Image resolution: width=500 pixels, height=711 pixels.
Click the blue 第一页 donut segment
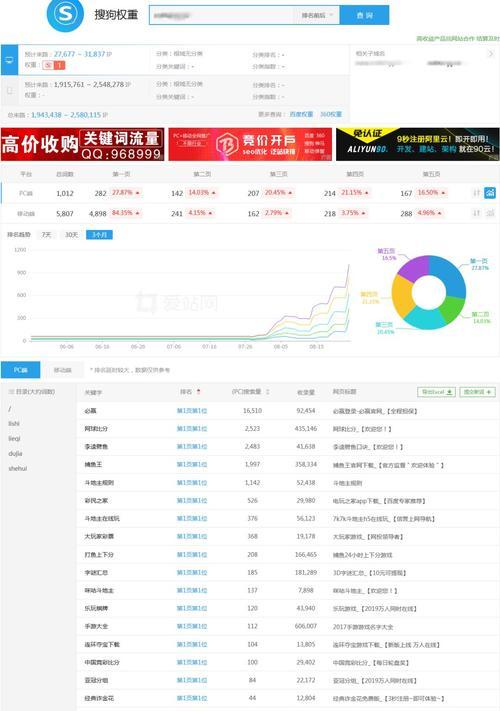pyautogui.click(x=451, y=273)
